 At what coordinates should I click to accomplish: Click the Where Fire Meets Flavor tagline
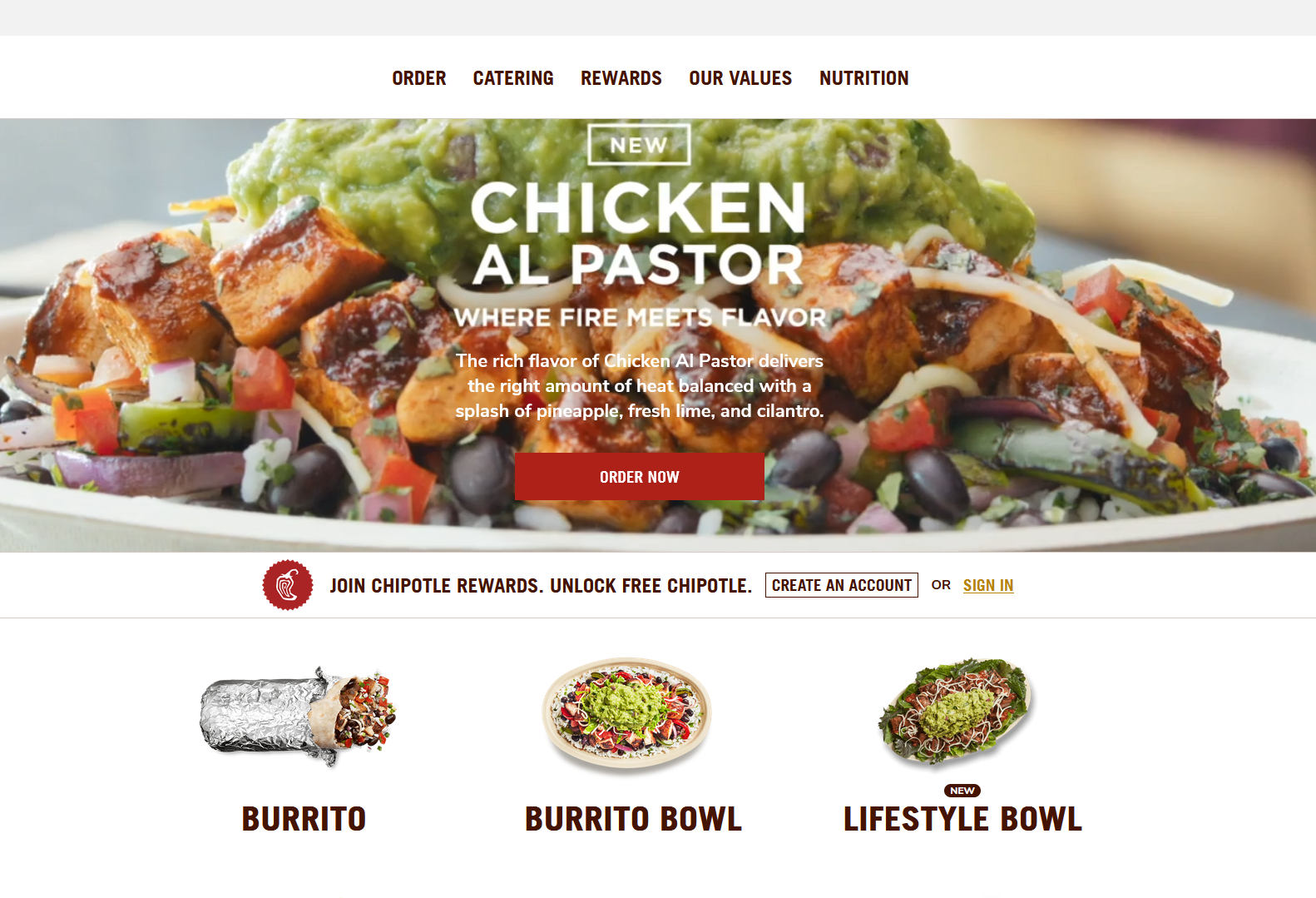[640, 318]
